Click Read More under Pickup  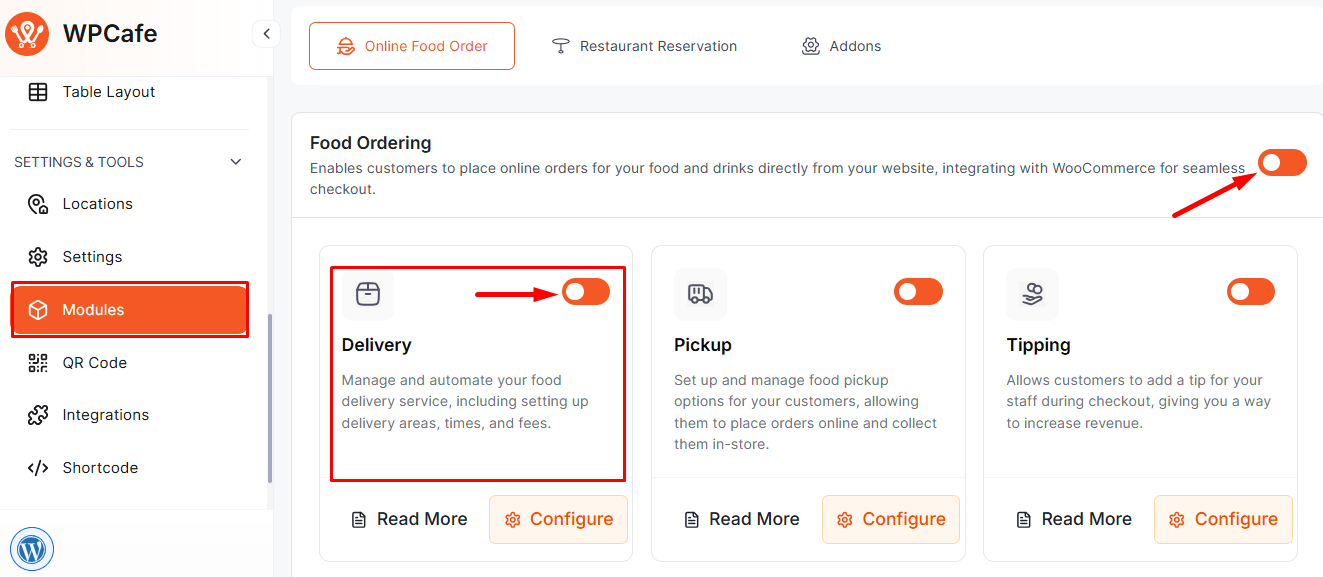pyautogui.click(x=742, y=519)
